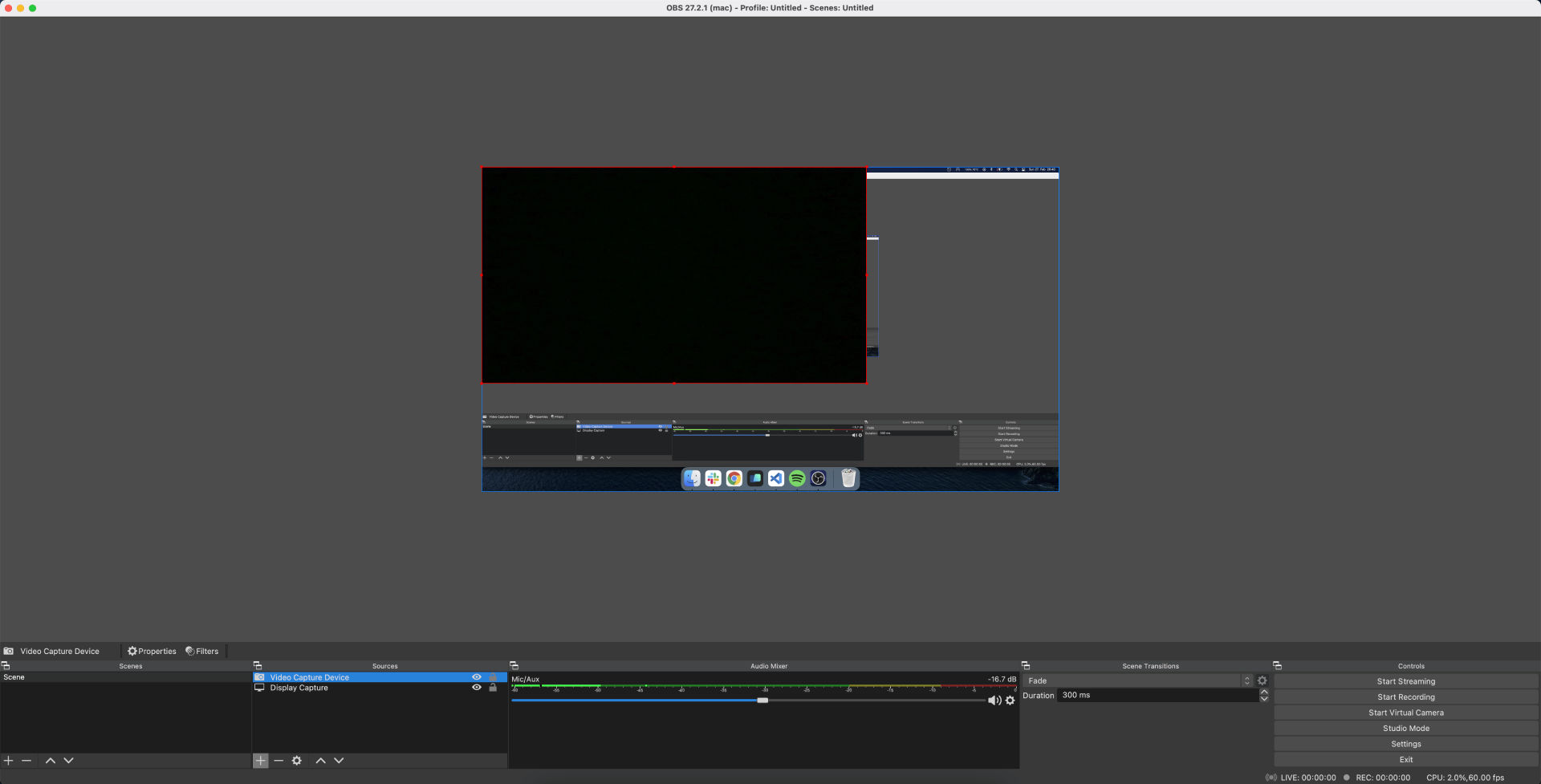Float the Controls dock using its title icon
Viewport: 1541px width, 784px height.
pos(1278,666)
